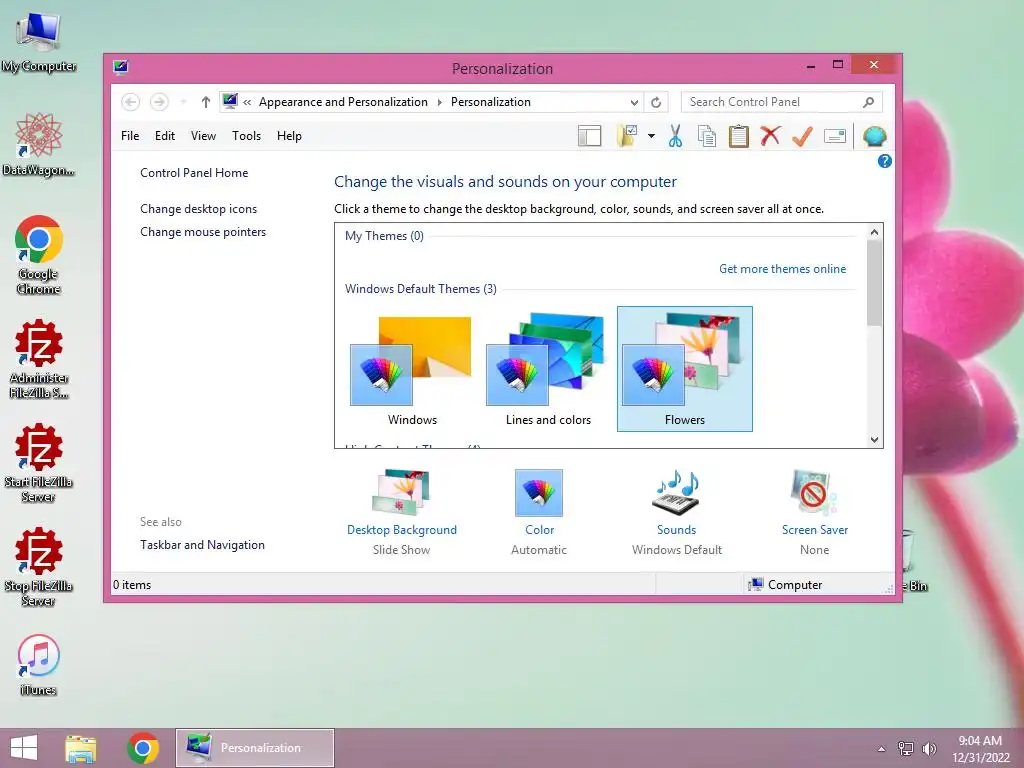Select the Lines and colors theme

pyautogui.click(x=548, y=370)
